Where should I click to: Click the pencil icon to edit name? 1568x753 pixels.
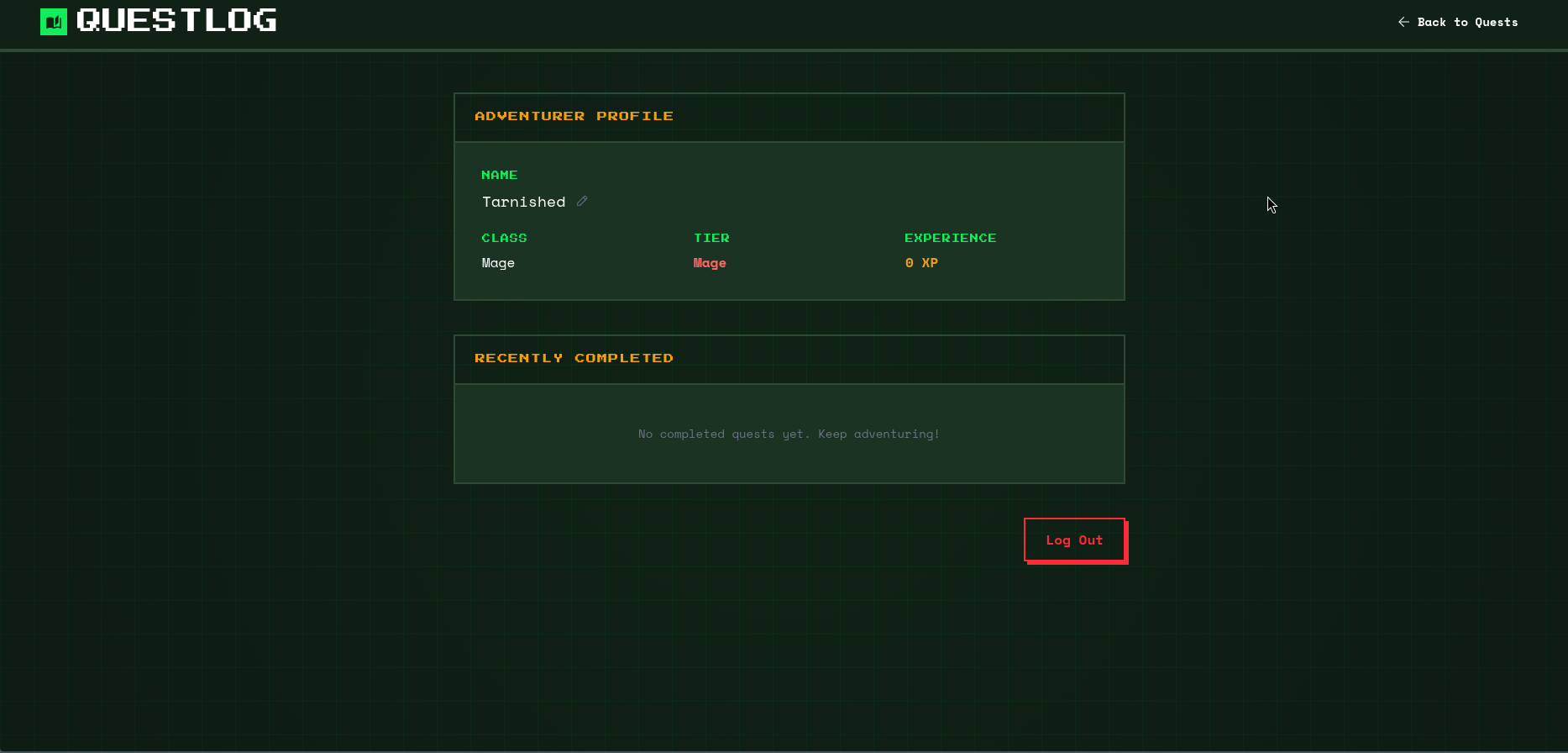click(x=582, y=201)
